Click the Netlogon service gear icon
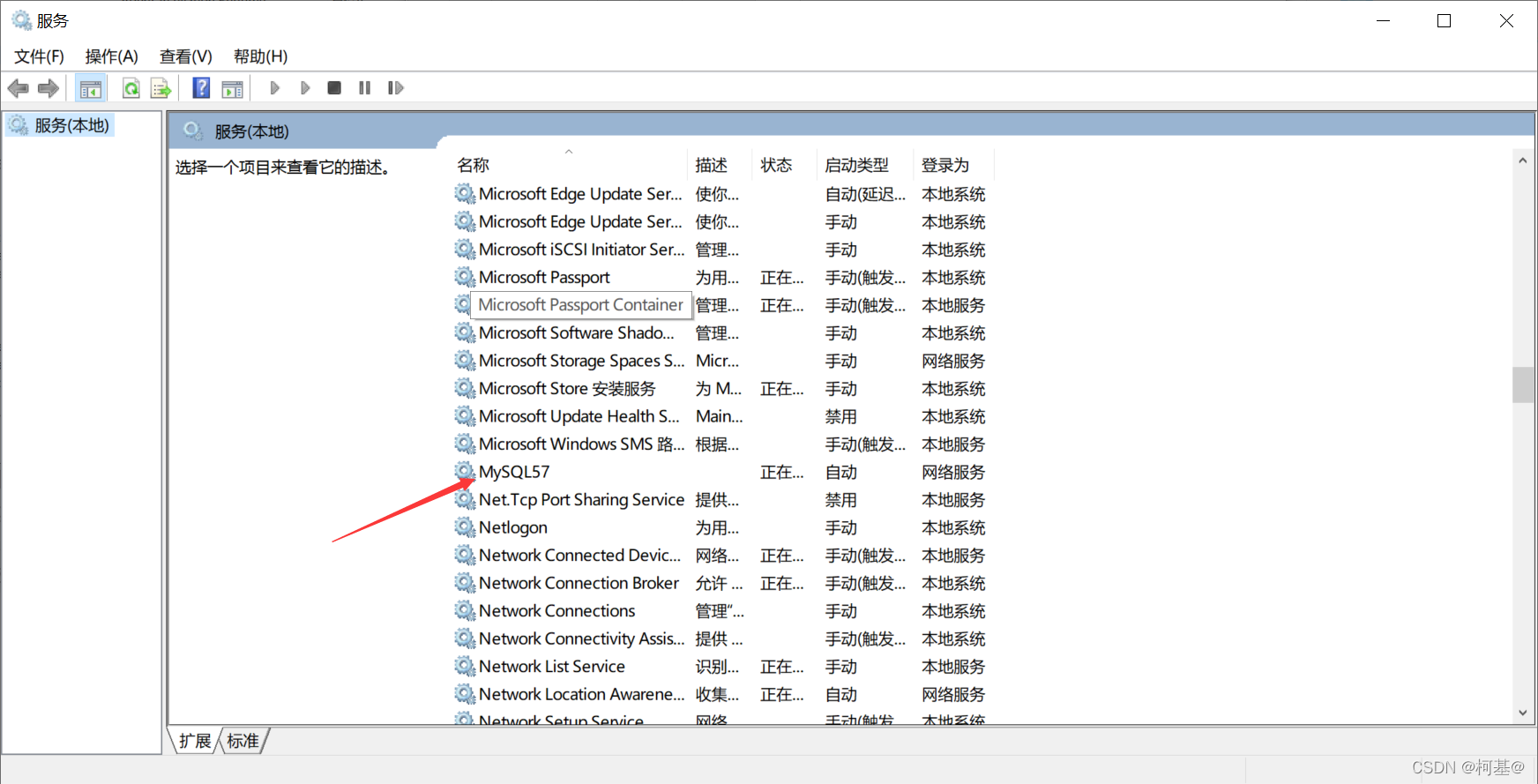Image resolution: width=1538 pixels, height=784 pixels. (x=465, y=527)
